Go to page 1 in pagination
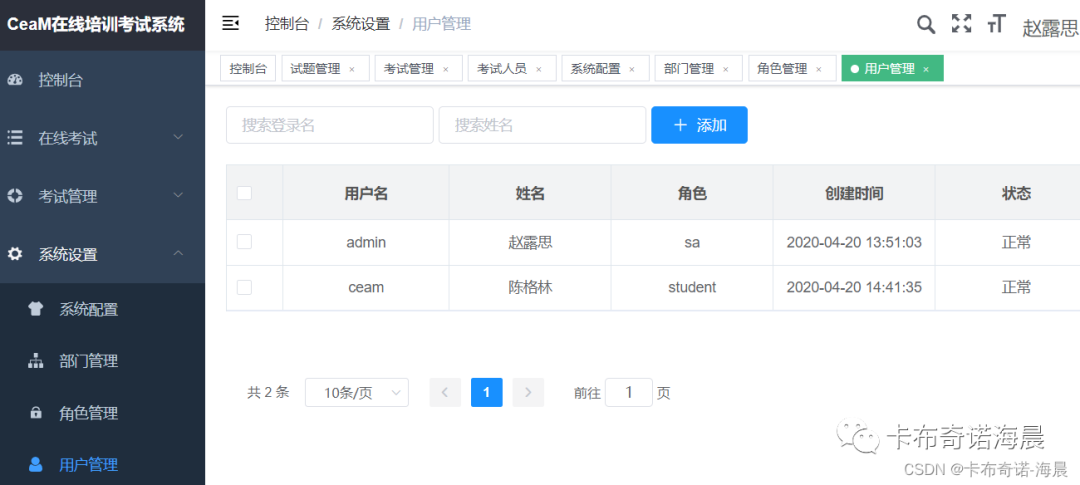This screenshot has width=1080, height=485. pyautogui.click(x=486, y=393)
